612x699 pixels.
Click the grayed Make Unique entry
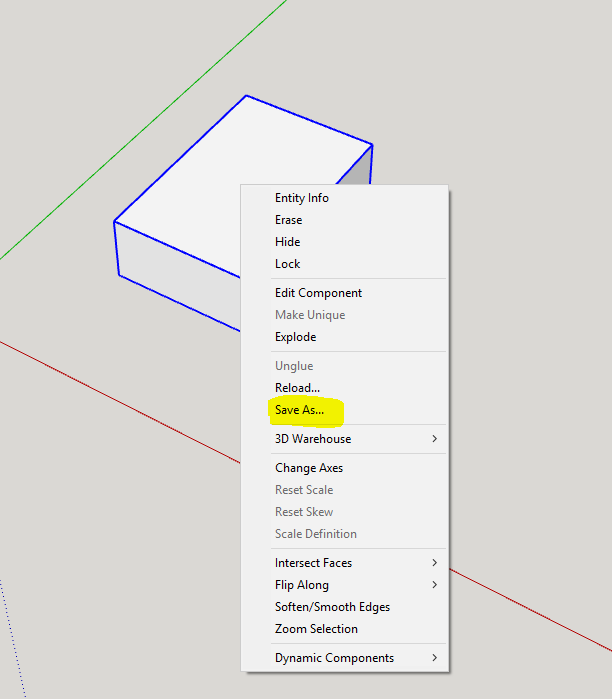click(345, 315)
